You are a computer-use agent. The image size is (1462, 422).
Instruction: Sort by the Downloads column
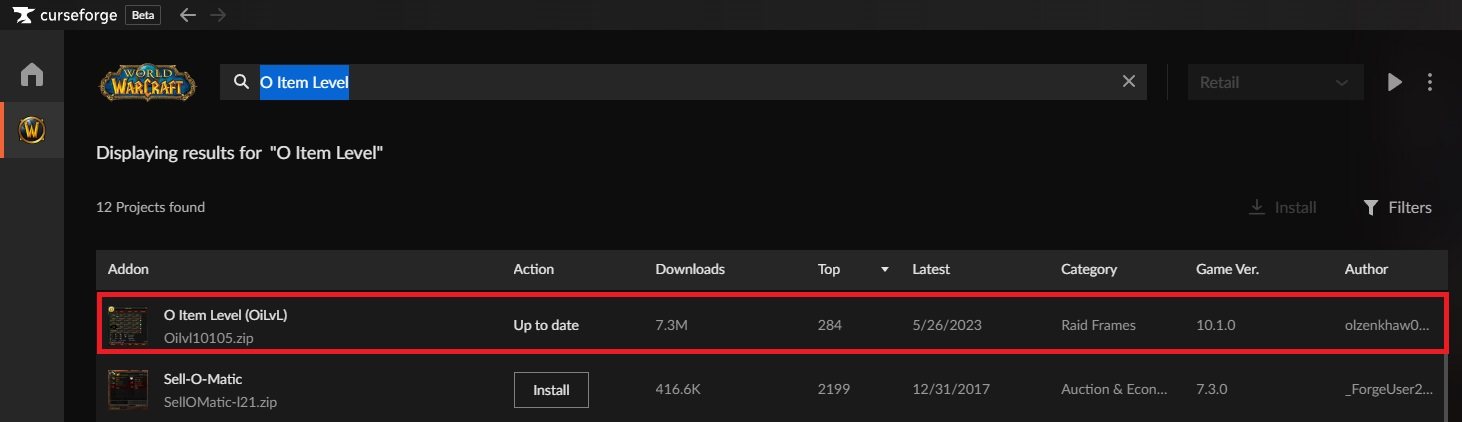(x=690, y=269)
